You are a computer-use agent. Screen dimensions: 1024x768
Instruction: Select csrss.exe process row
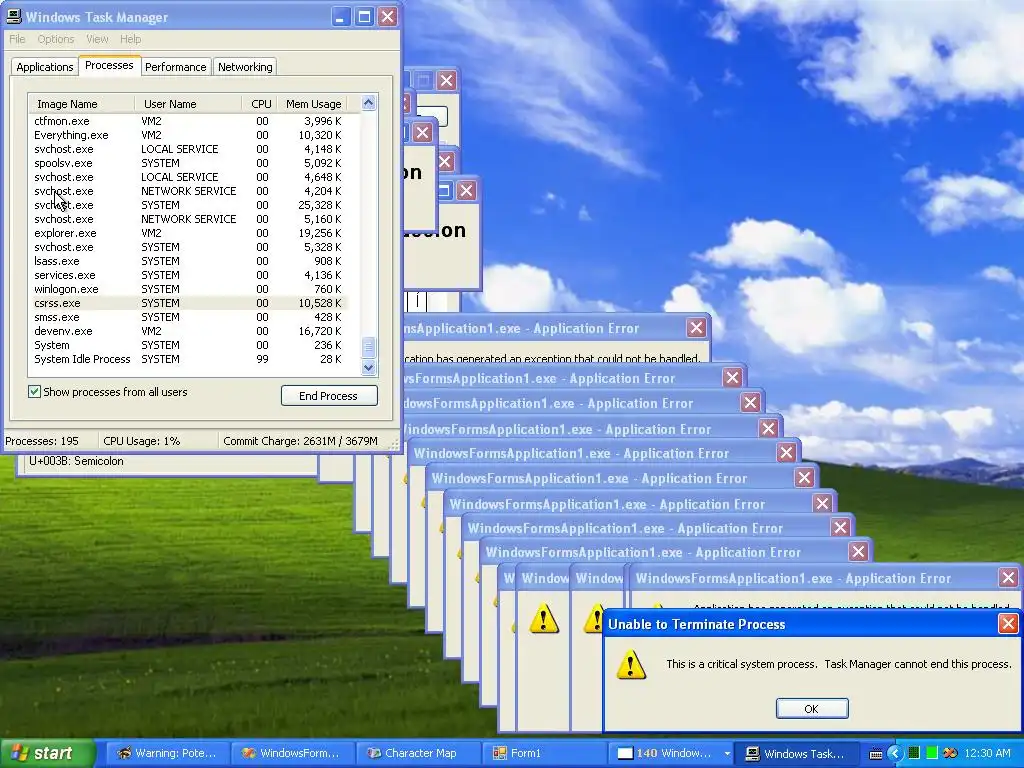(189, 303)
